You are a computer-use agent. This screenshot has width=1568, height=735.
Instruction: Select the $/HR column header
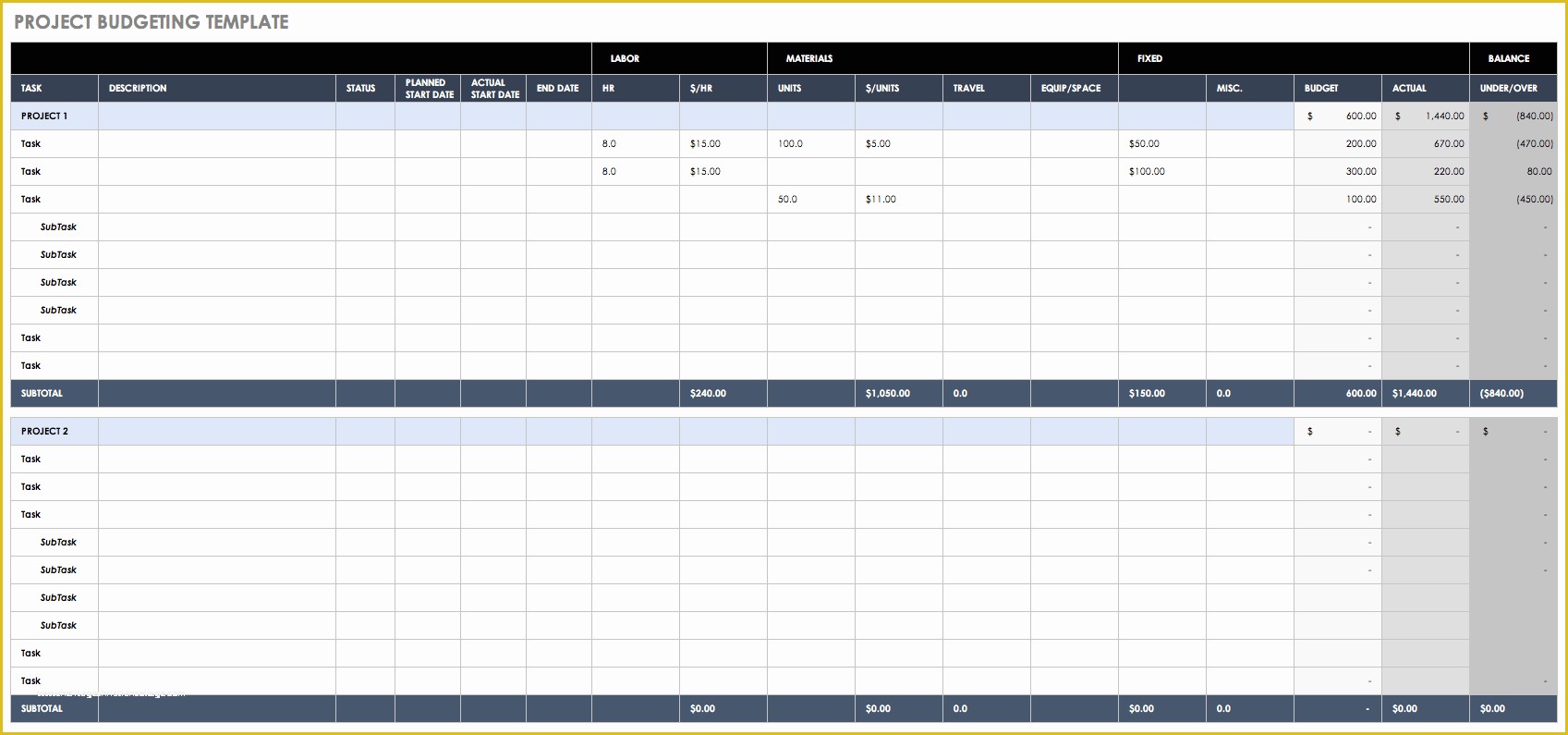723,88
